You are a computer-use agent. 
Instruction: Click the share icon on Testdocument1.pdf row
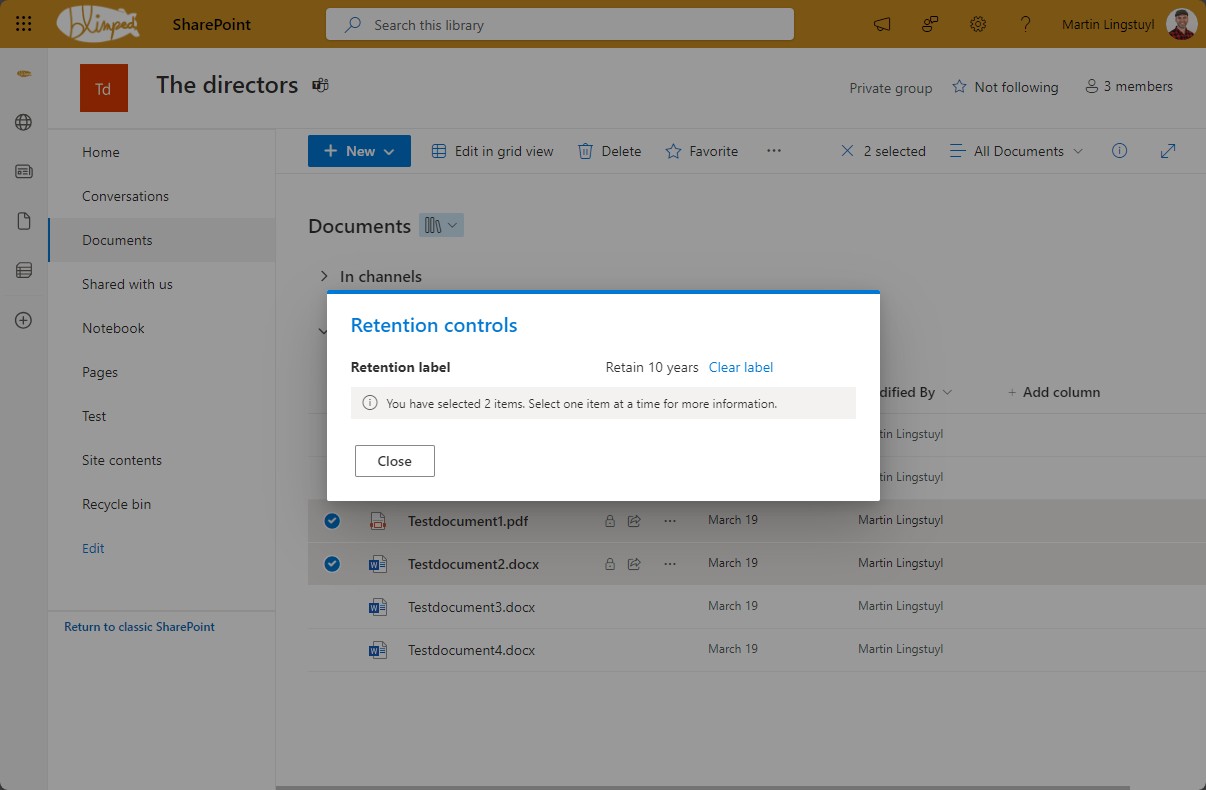point(634,521)
